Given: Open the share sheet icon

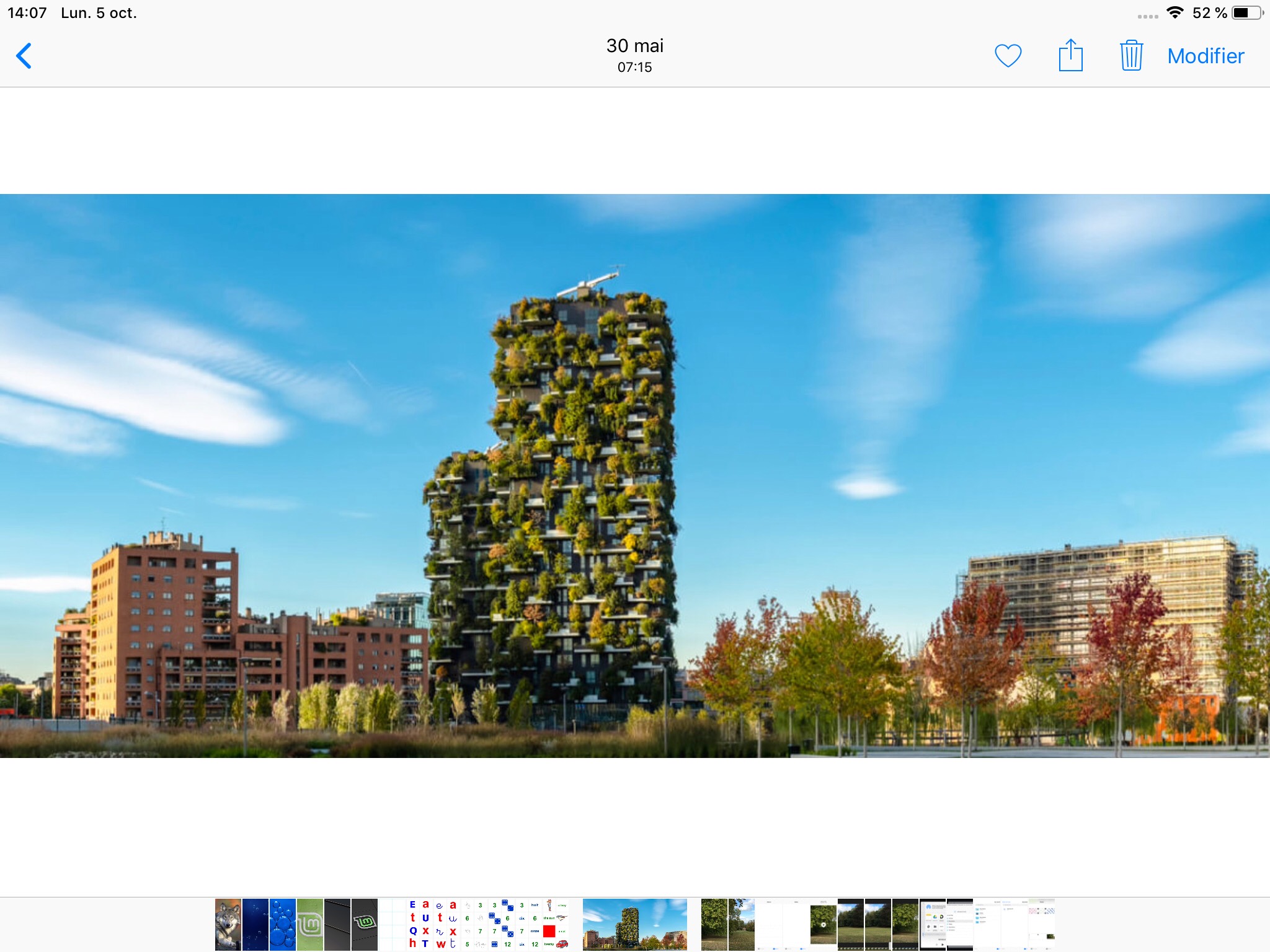Looking at the screenshot, I should 1070,56.
